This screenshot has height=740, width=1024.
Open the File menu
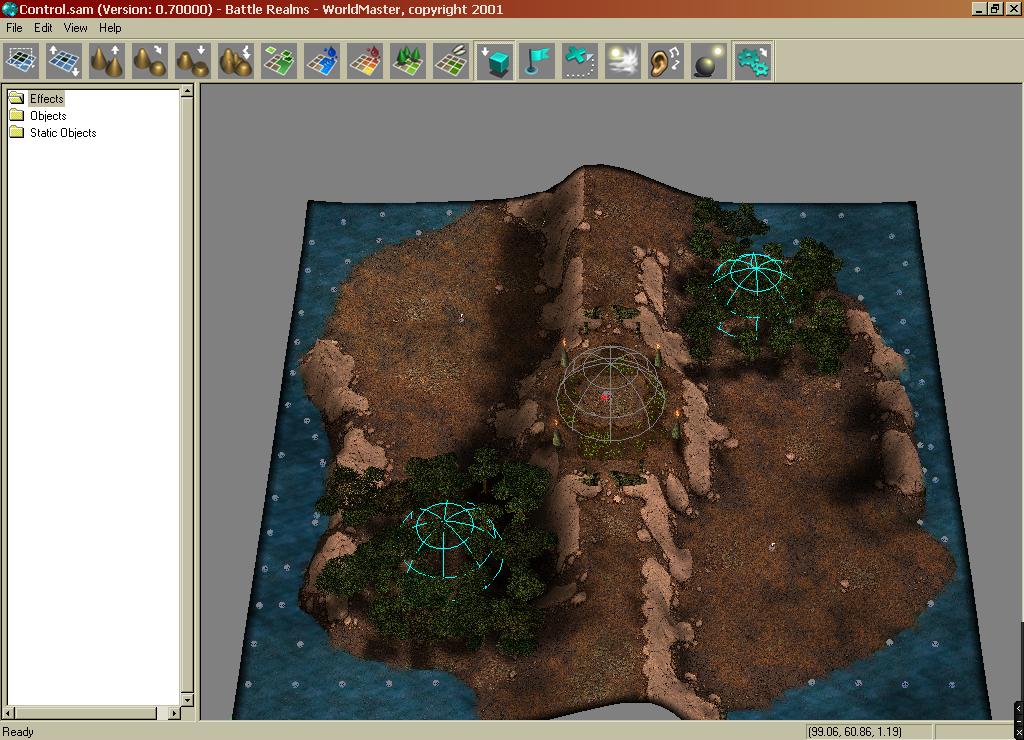[14, 27]
